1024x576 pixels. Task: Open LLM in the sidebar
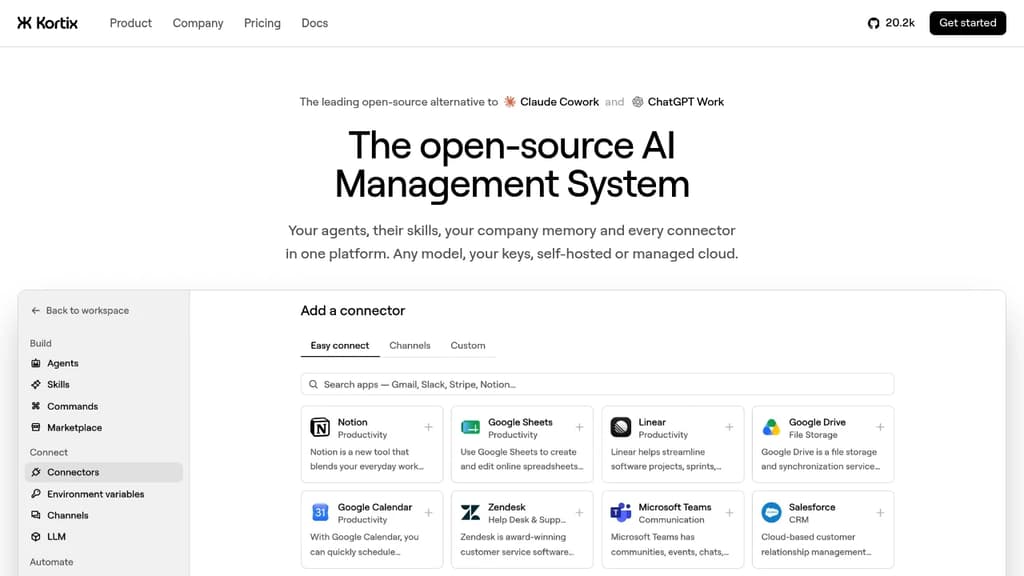pos(104,537)
